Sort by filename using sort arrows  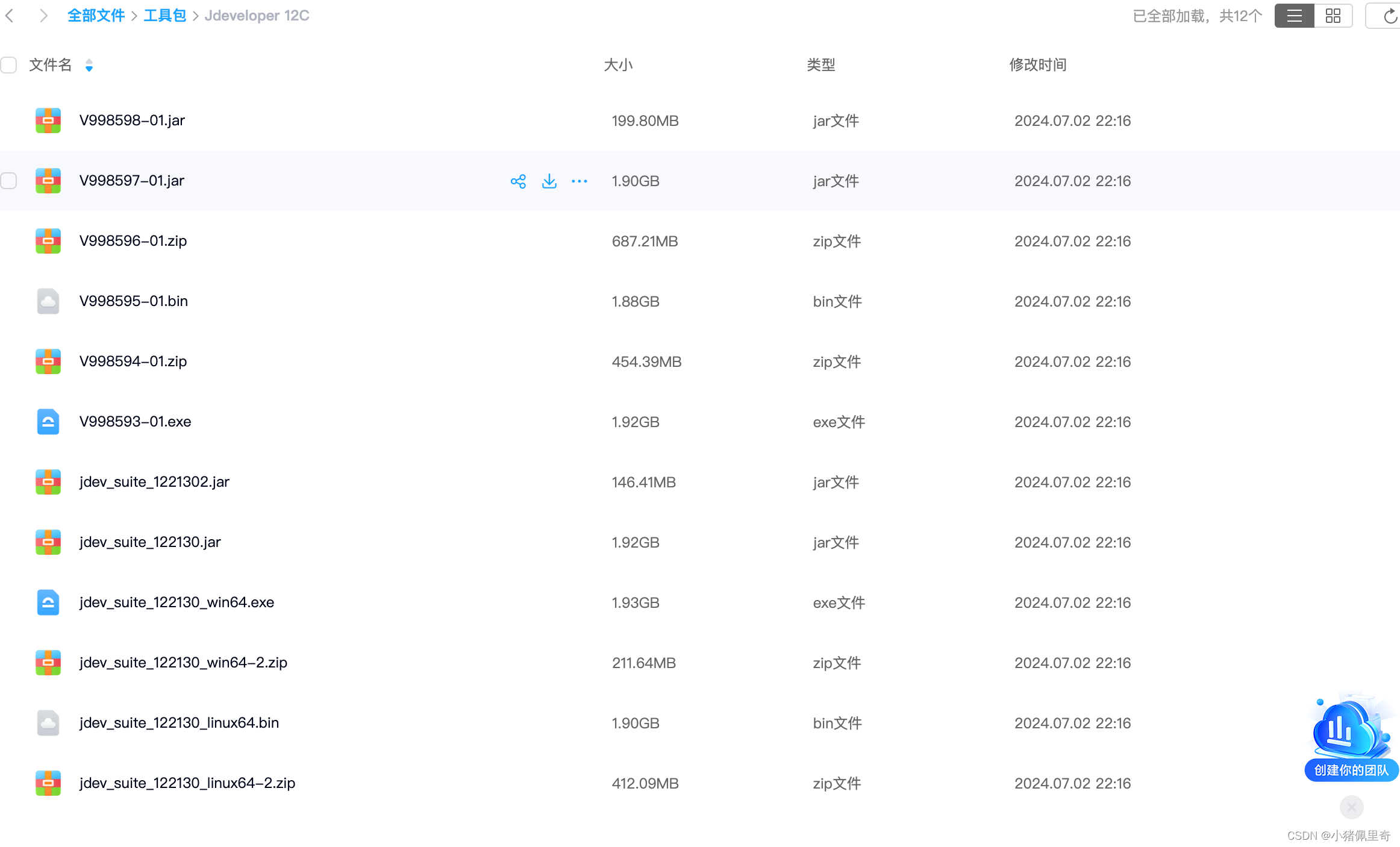pyautogui.click(x=89, y=65)
